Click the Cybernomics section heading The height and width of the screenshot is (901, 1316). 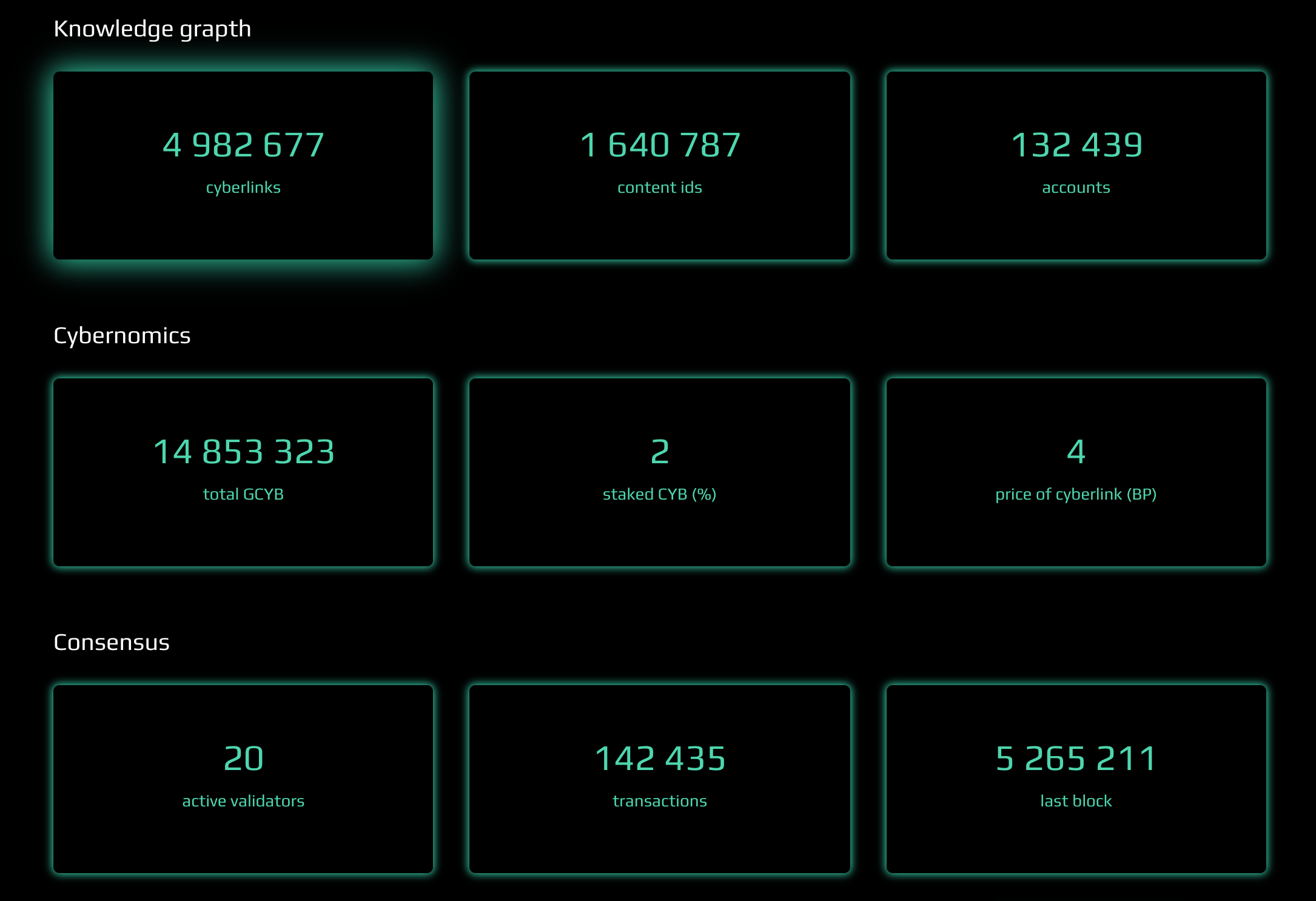122,336
